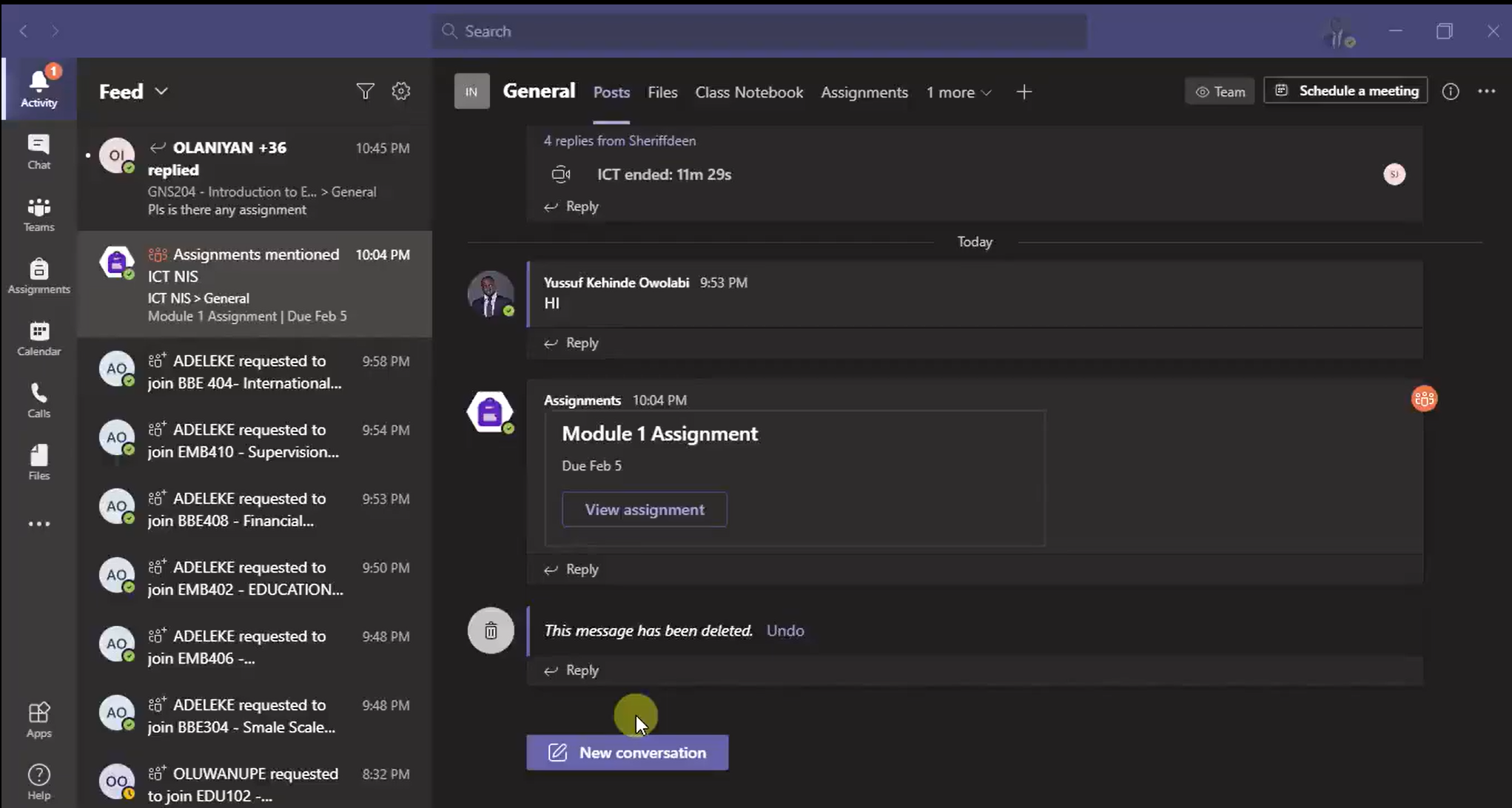Click the ICT ended meeting camera icon

pos(561,175)
